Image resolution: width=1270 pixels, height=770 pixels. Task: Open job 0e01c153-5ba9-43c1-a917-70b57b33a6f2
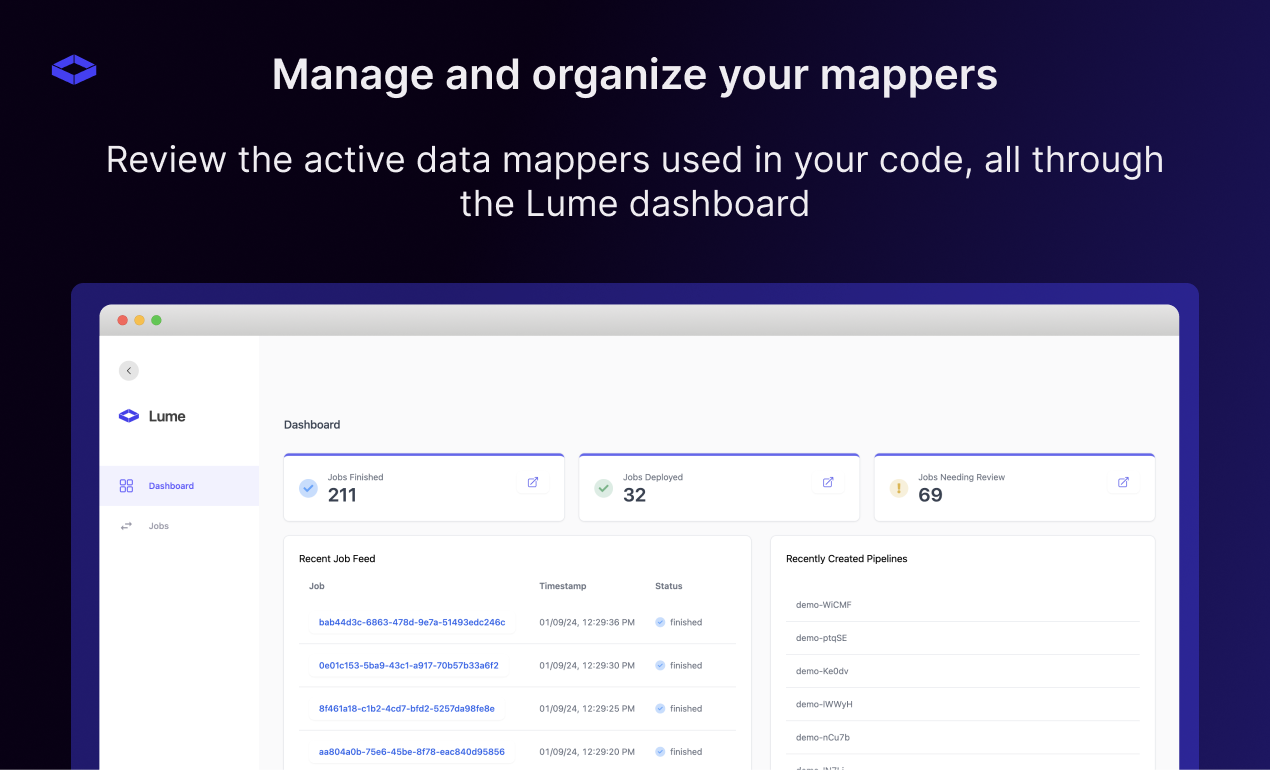tap(409, 665)
